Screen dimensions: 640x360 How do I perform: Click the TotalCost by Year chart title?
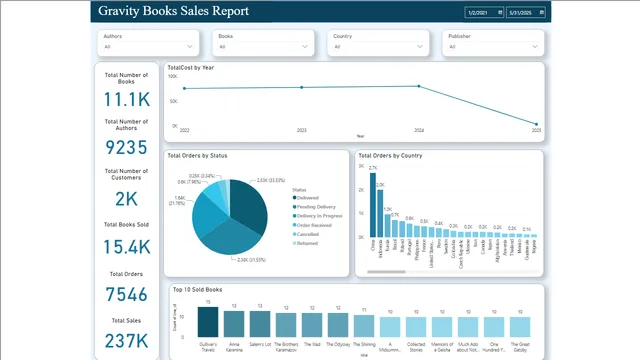(x=191, y=68)
